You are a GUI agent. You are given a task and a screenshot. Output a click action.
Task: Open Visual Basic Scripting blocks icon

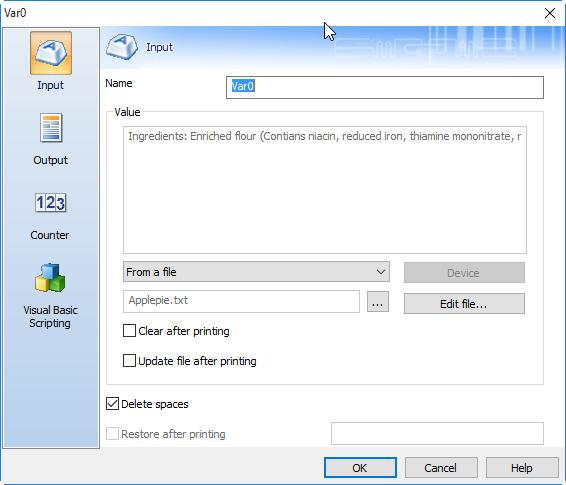tap(50, 278)
